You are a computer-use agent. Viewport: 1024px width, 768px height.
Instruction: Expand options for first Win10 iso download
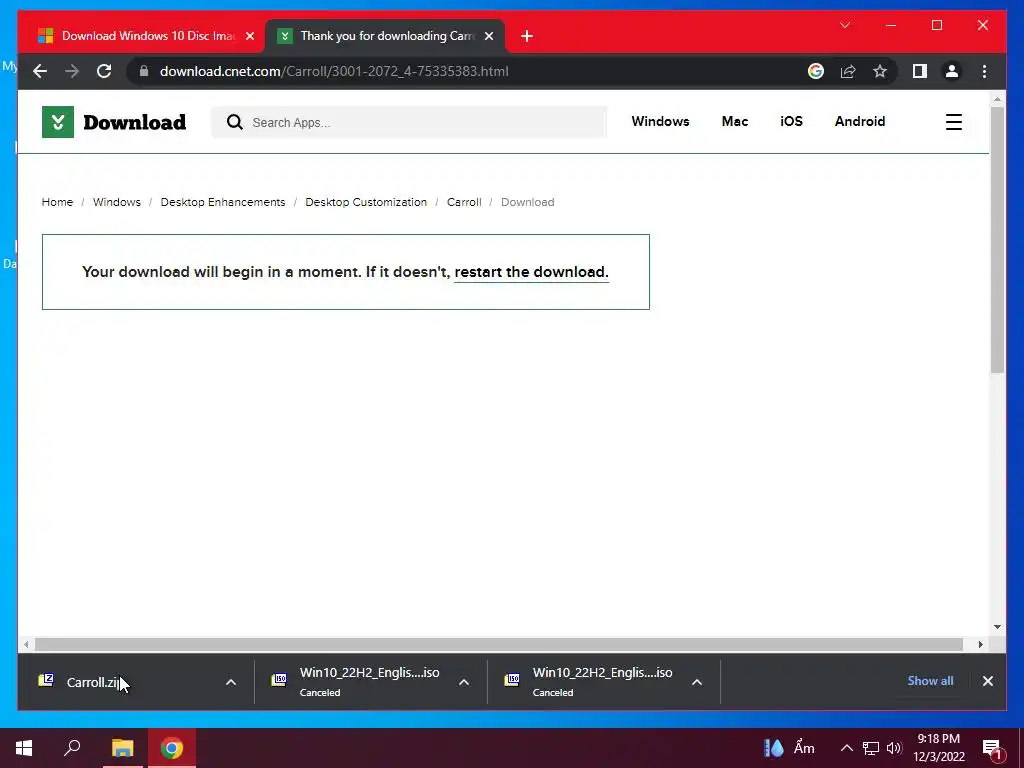[464, 682]
